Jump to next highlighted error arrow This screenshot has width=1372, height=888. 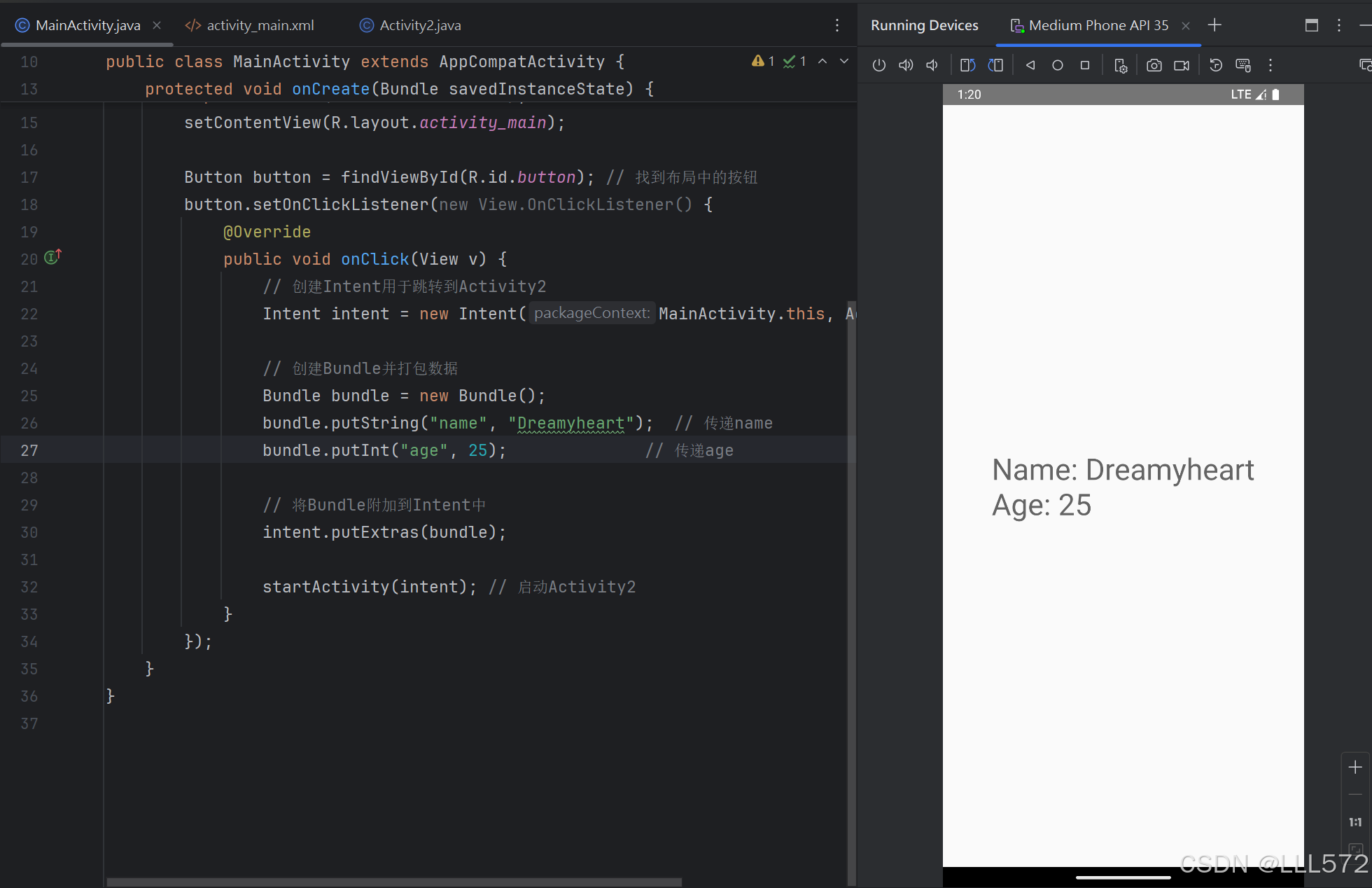coord(844,62)
